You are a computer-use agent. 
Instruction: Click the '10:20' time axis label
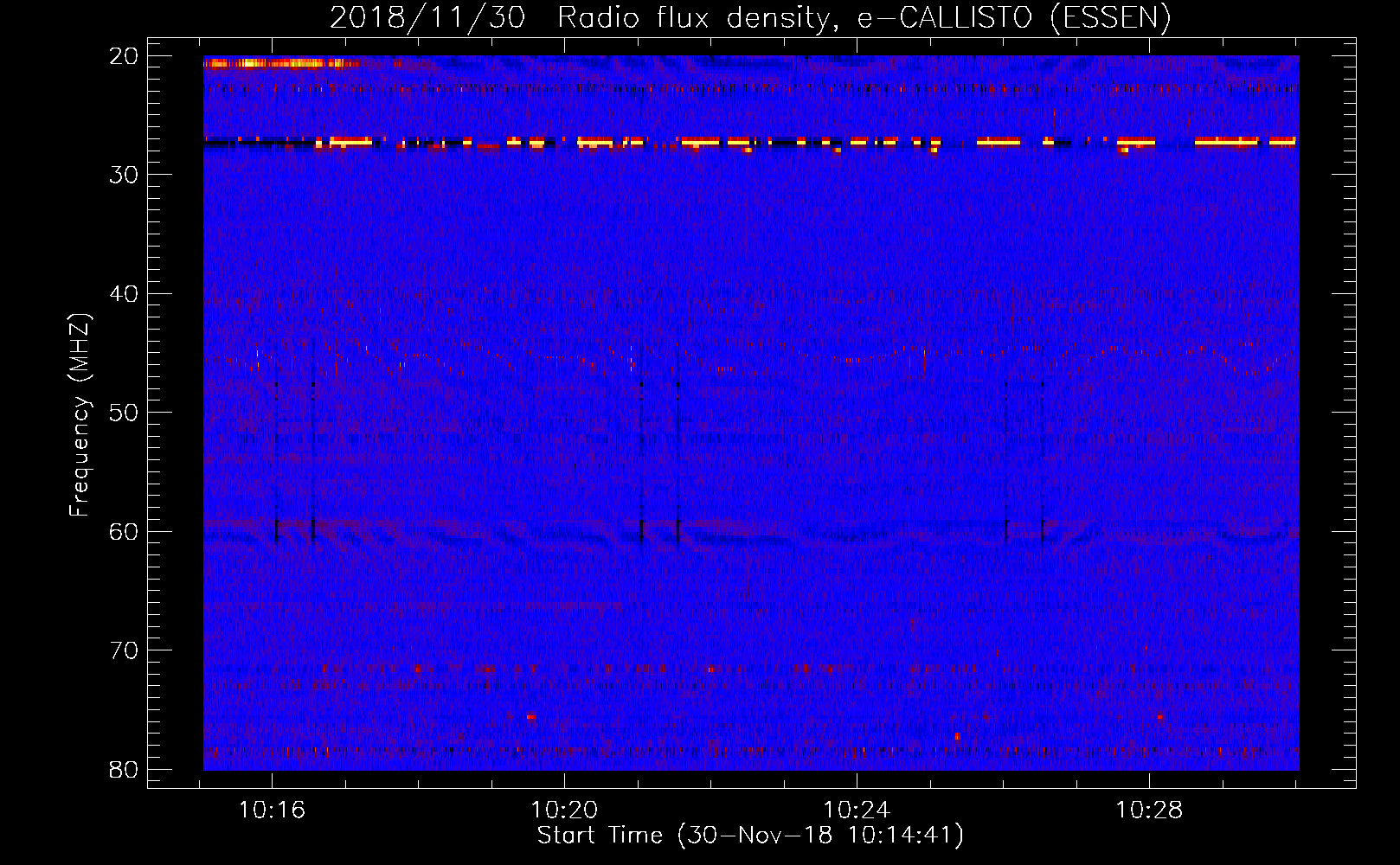564,811
